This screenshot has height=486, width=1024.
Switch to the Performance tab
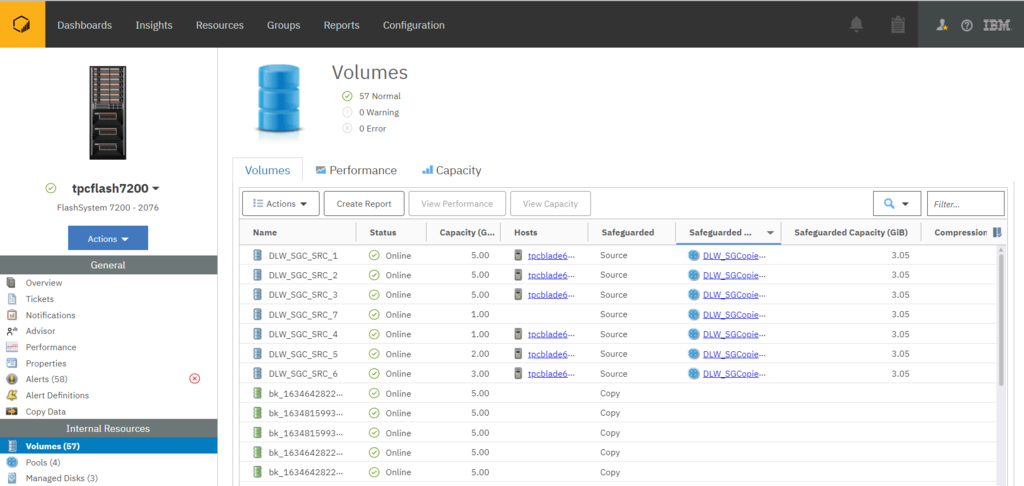356,170
